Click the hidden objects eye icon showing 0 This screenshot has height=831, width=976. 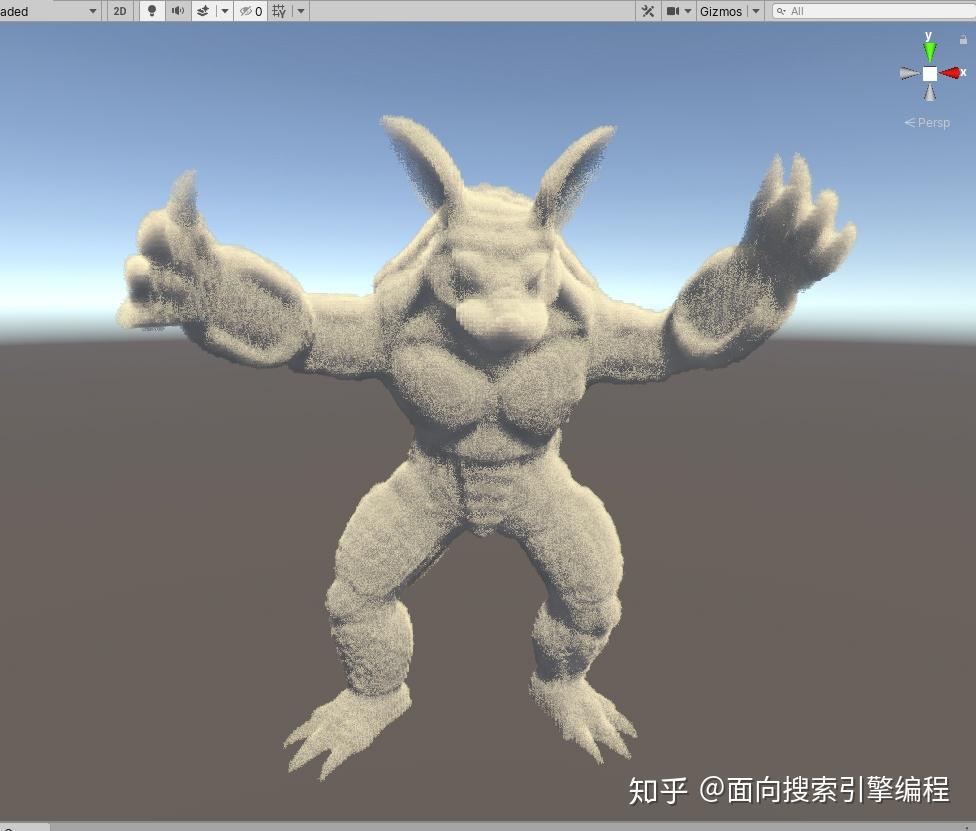pyautogui.click(x=248, y=11)
